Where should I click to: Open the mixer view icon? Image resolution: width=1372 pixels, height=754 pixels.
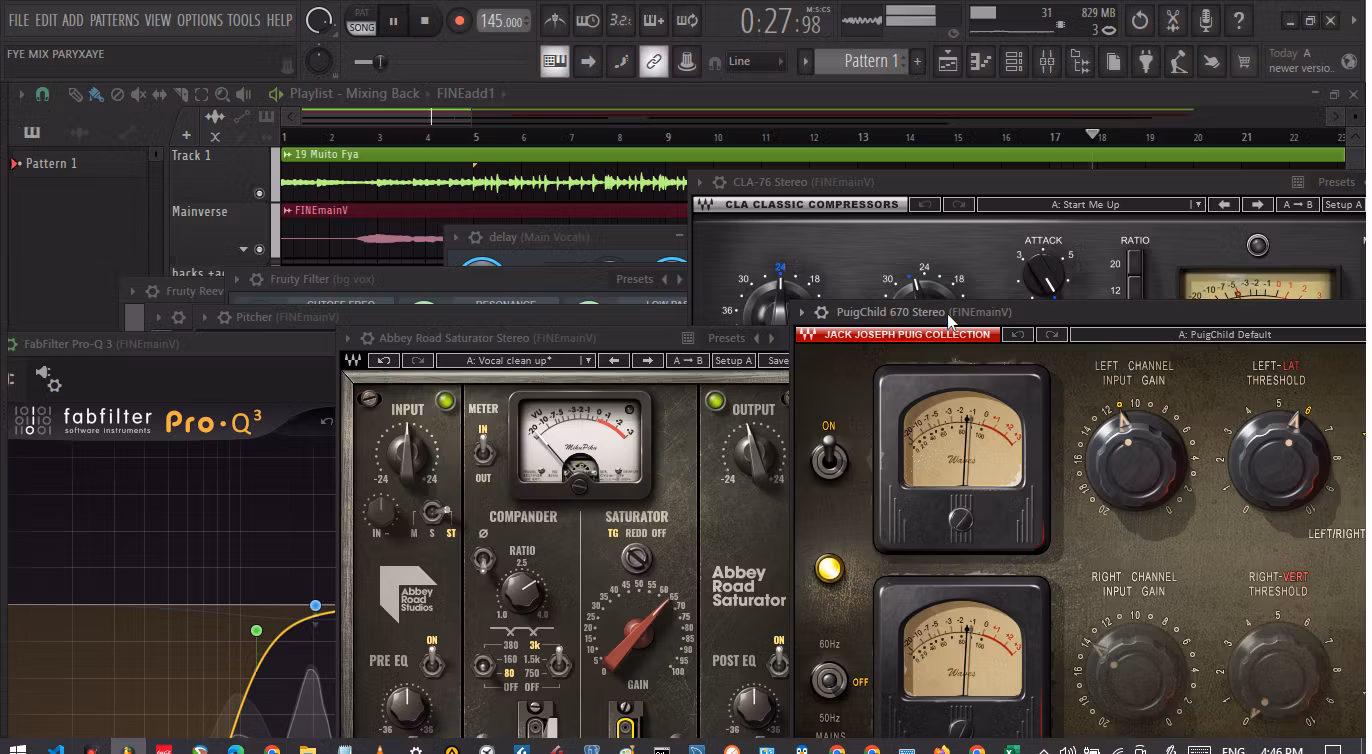coord(1047,62)
